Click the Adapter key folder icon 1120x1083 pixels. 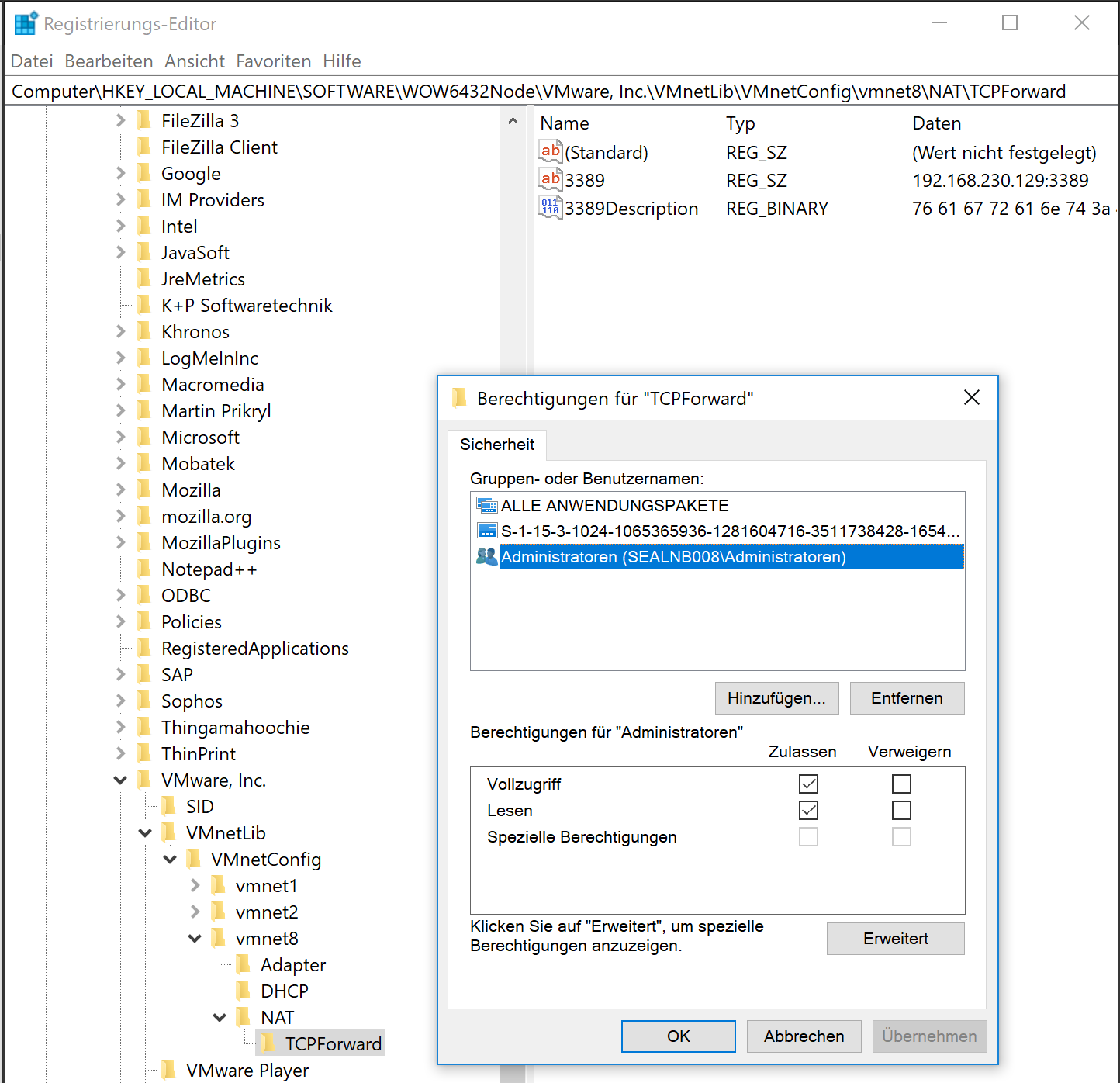[x=243, y=964]
